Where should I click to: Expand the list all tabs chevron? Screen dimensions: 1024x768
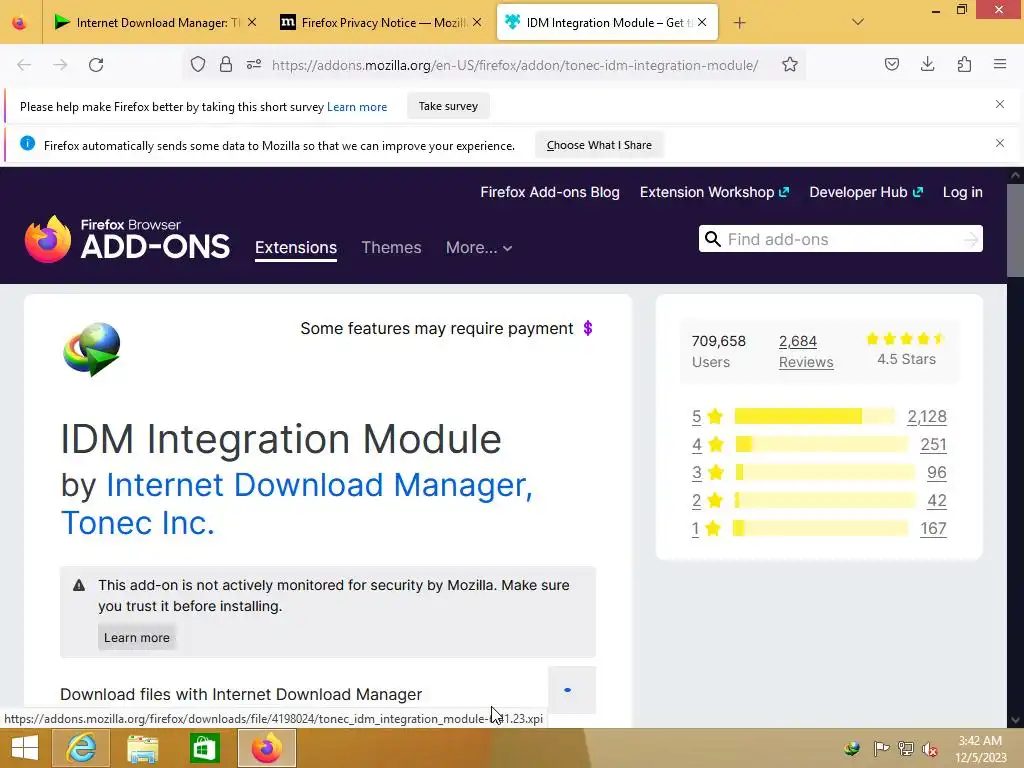[858, 22]
